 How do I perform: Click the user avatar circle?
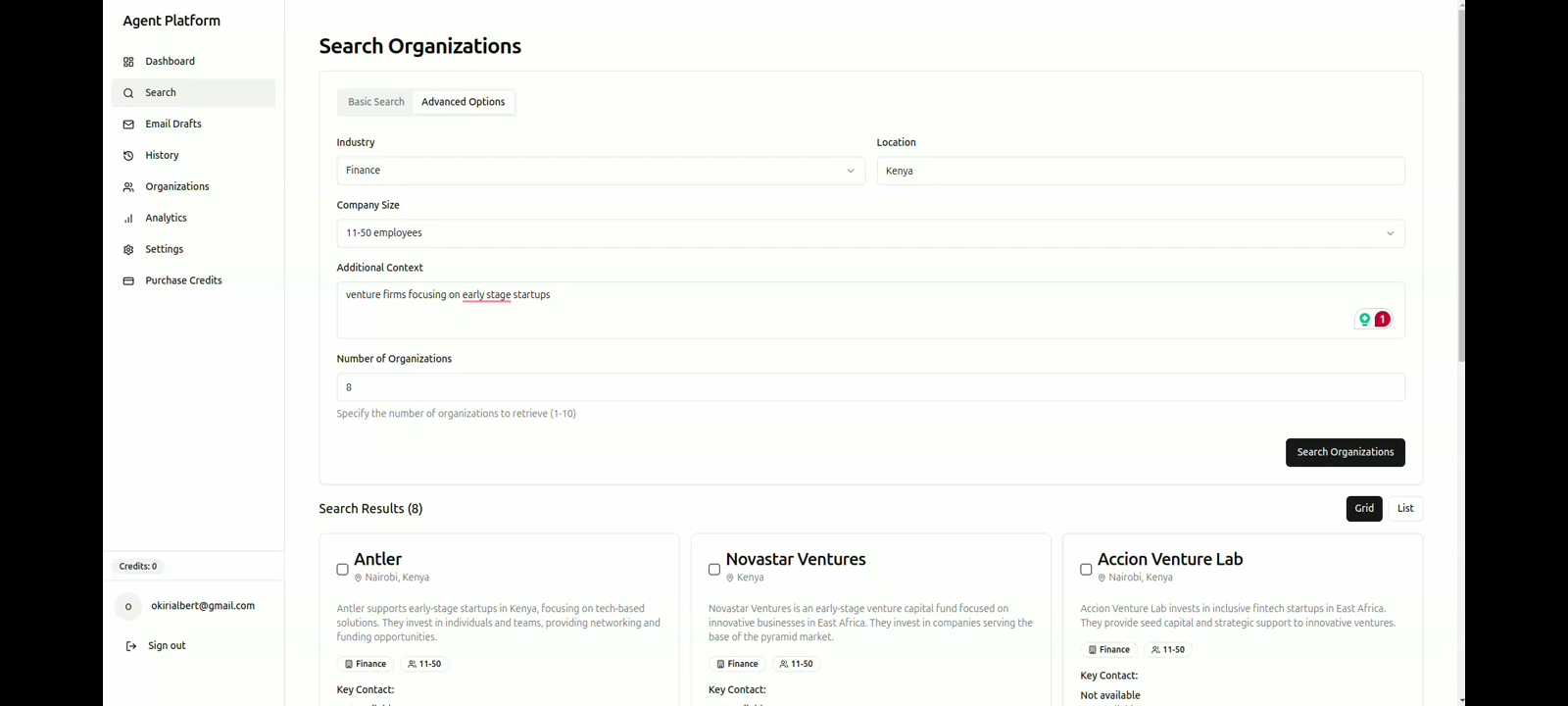point(128,607)
